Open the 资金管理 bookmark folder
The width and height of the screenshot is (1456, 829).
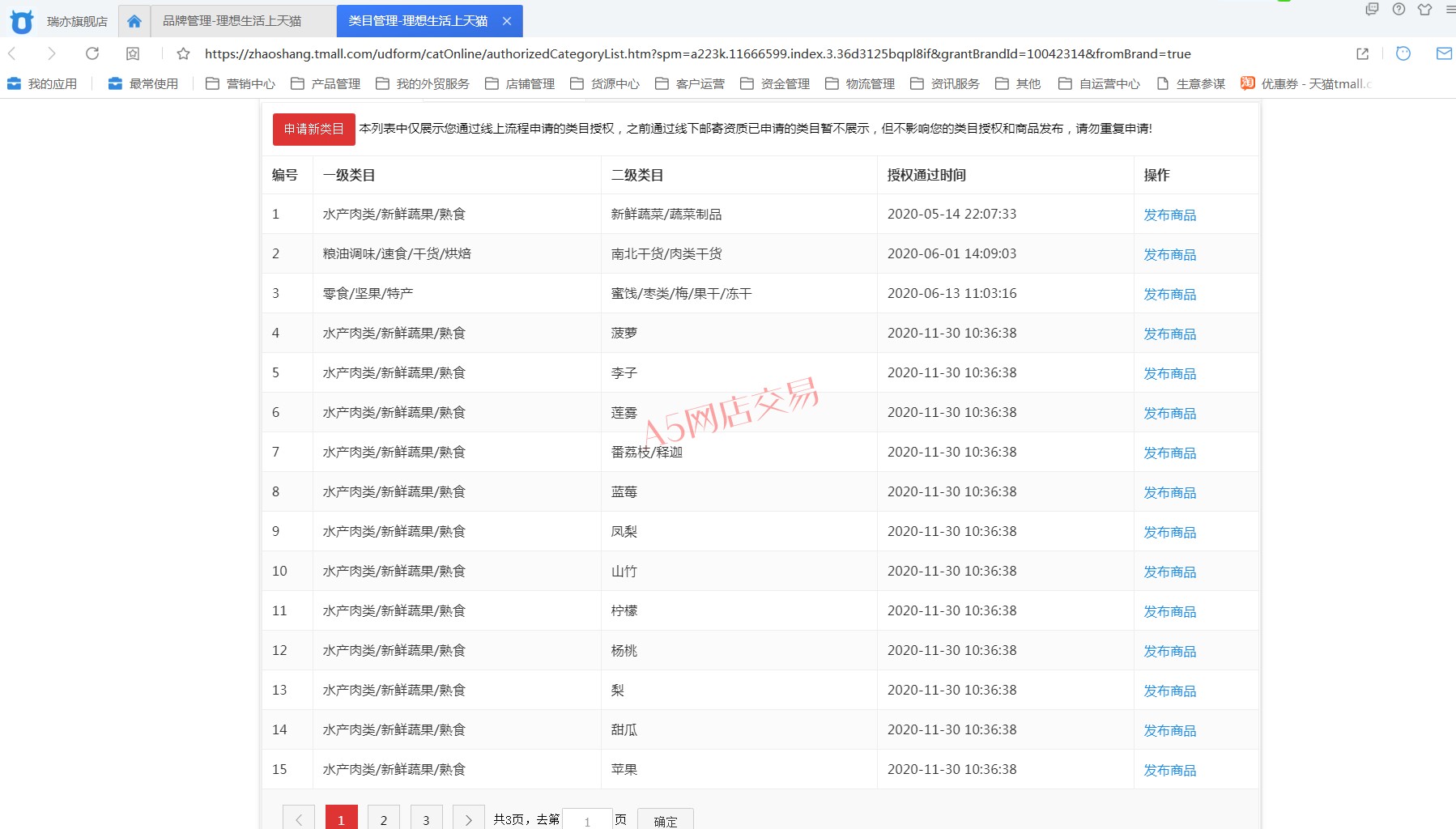click(x=775, y=83)
